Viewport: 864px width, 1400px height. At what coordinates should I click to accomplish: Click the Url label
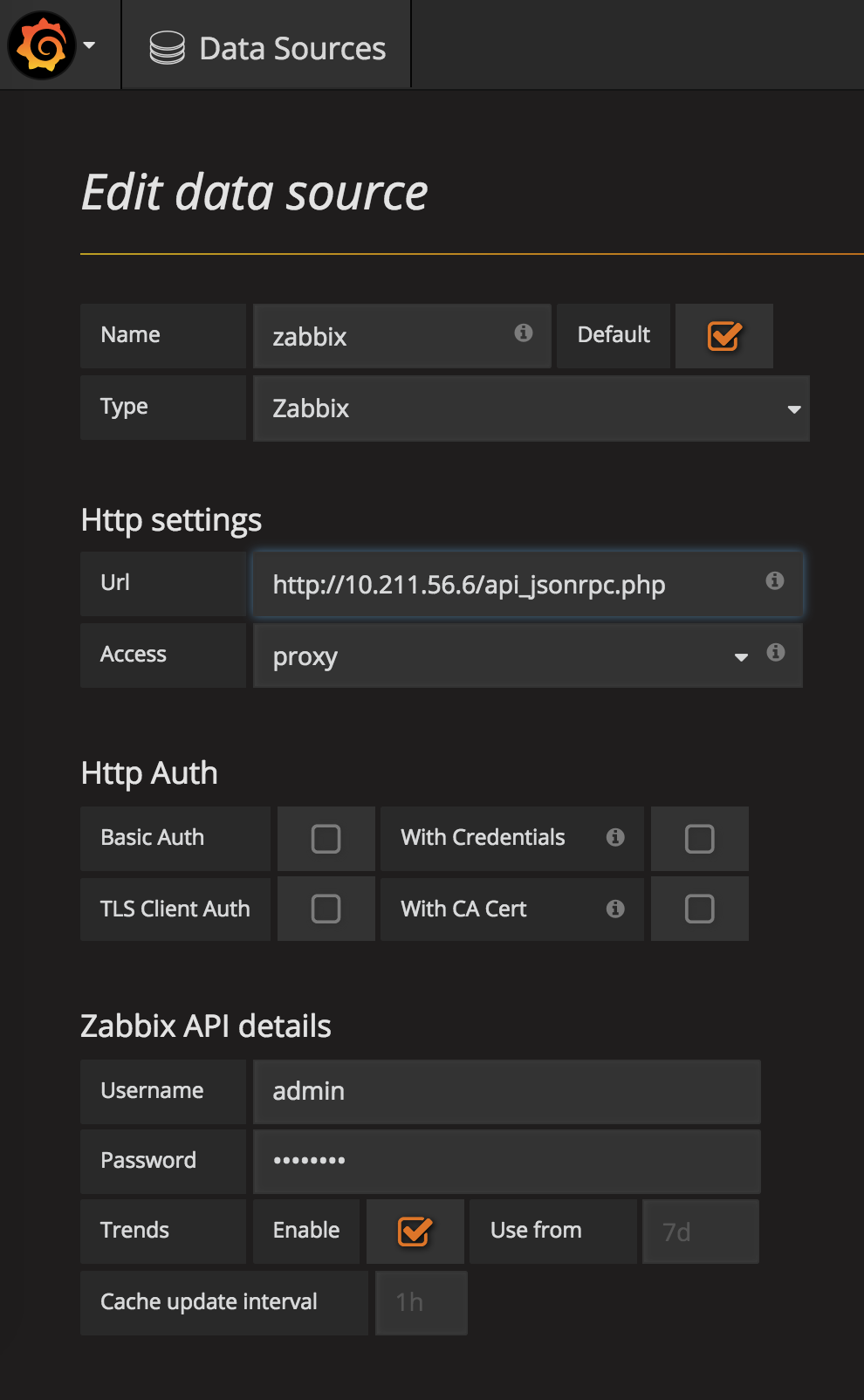click(115, 582)
